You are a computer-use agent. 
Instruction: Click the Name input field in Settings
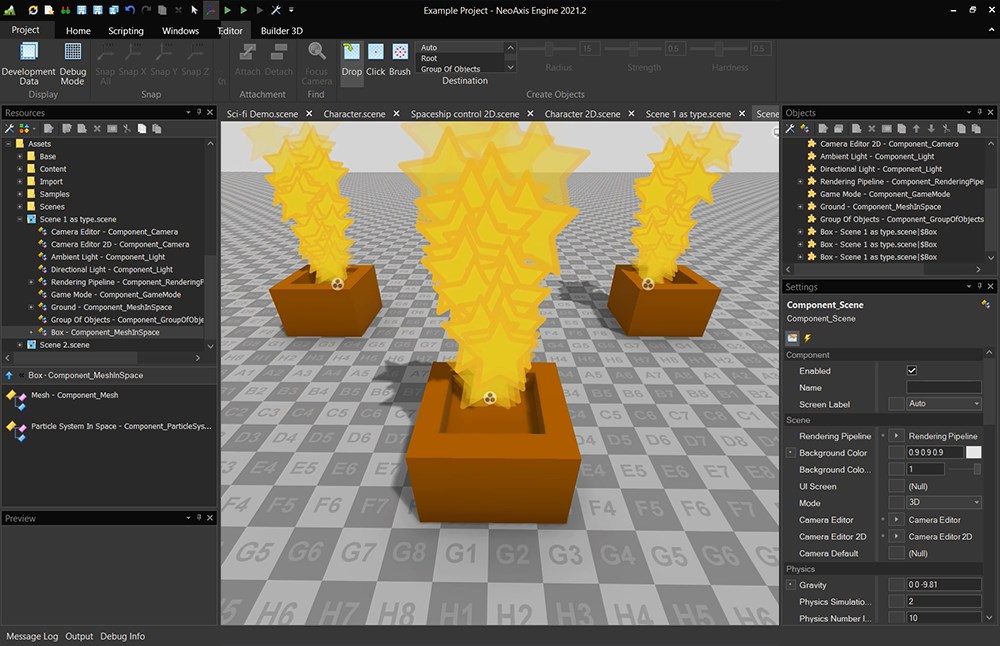click(x=944, y=387)
